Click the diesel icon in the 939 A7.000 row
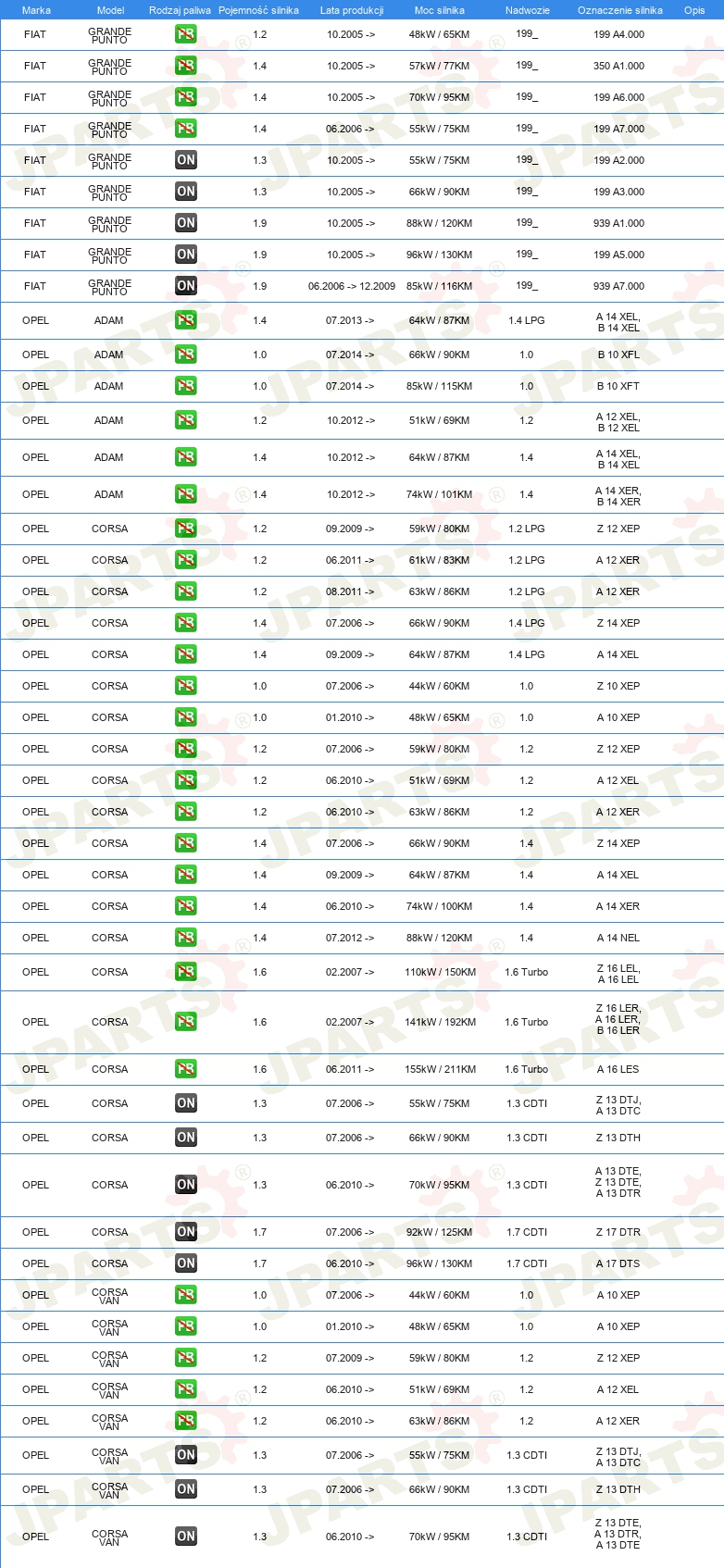Viewport: 724px width, 1568px height. [186, 286]
